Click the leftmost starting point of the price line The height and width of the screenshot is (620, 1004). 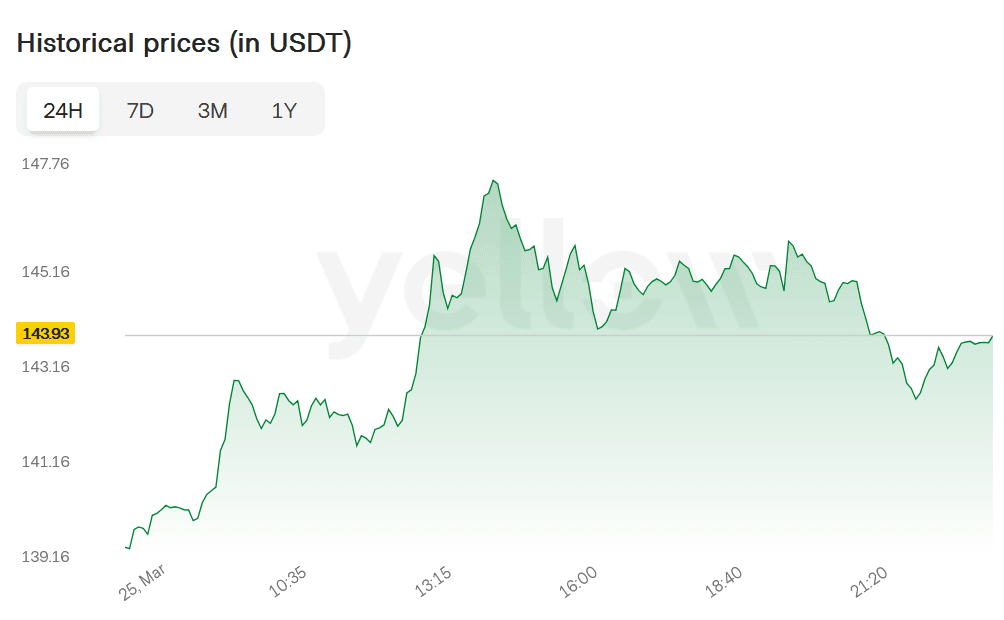pyautogui.click(x=126, y=547)
